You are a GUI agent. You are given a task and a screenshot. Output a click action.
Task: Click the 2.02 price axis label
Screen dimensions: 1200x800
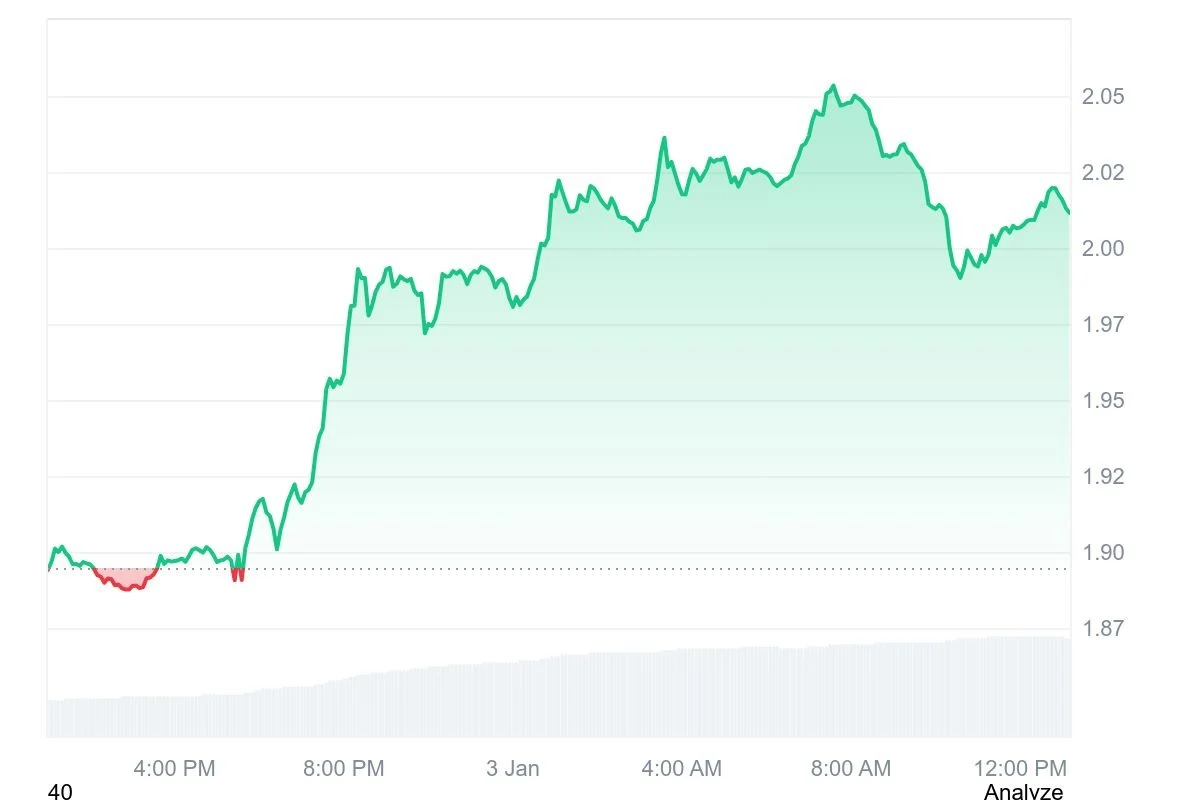click(x=1103, y=173)
